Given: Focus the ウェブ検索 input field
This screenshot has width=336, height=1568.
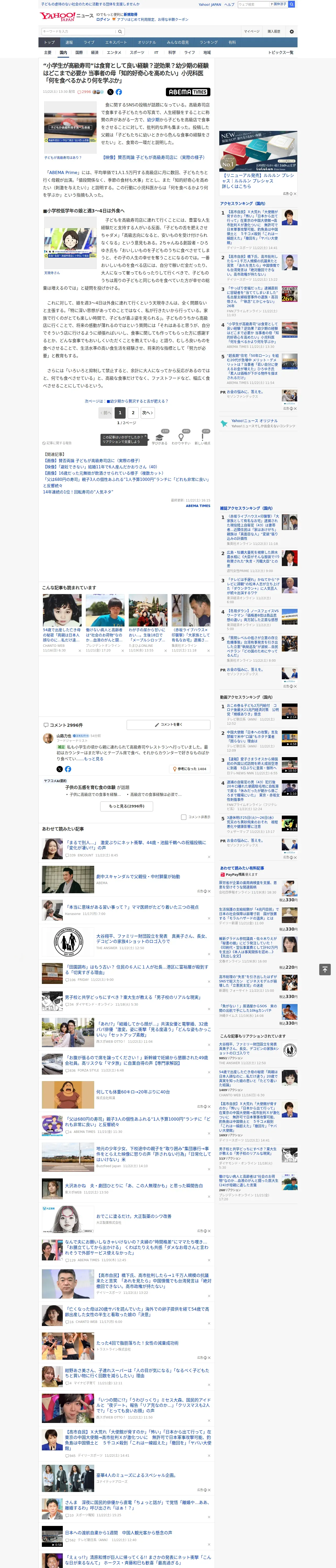Looking at the screenshot, I should click(253, 4).
